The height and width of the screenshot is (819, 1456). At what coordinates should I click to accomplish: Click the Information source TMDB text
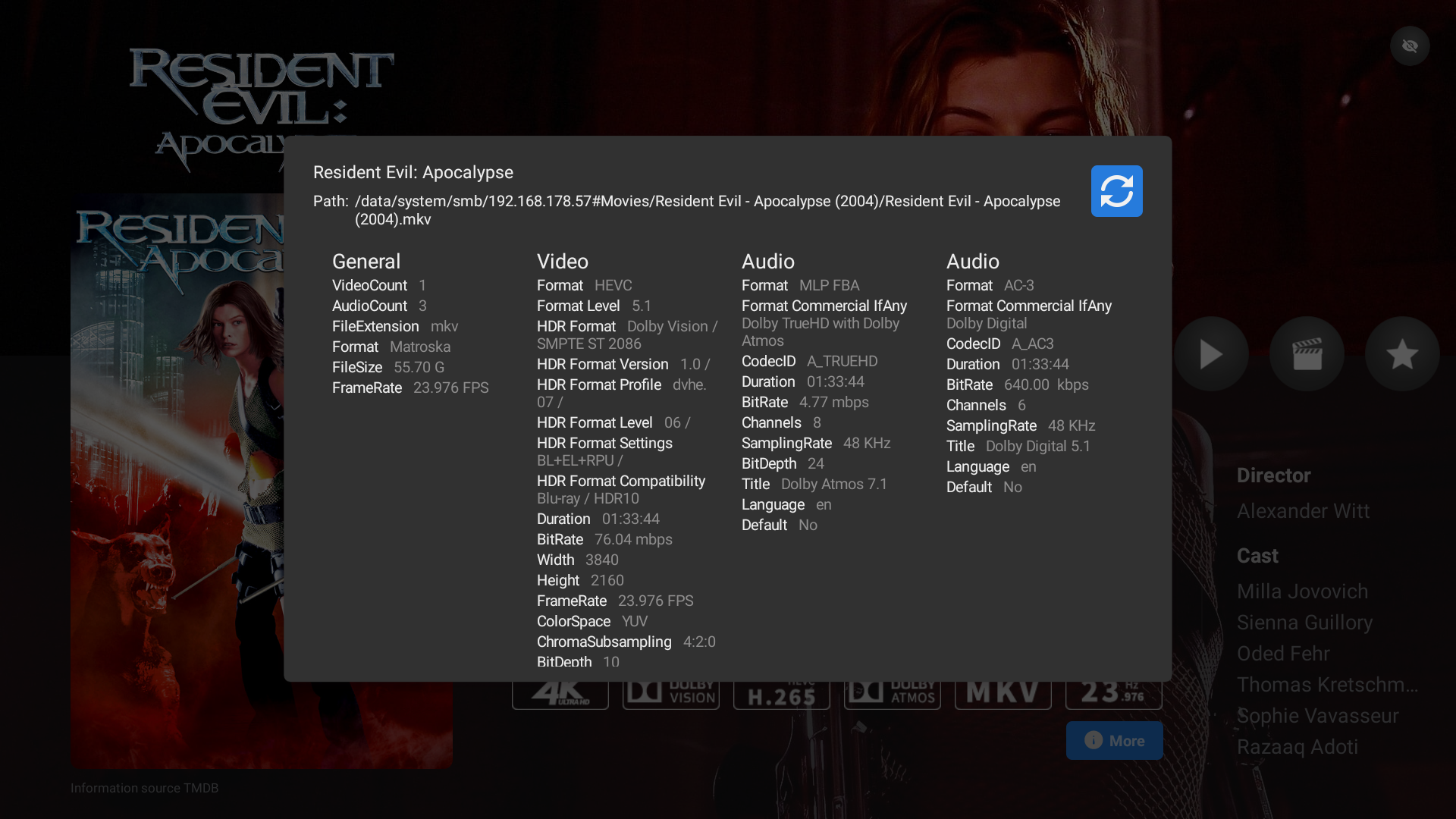pyautogui.click(x=144, y=788)
